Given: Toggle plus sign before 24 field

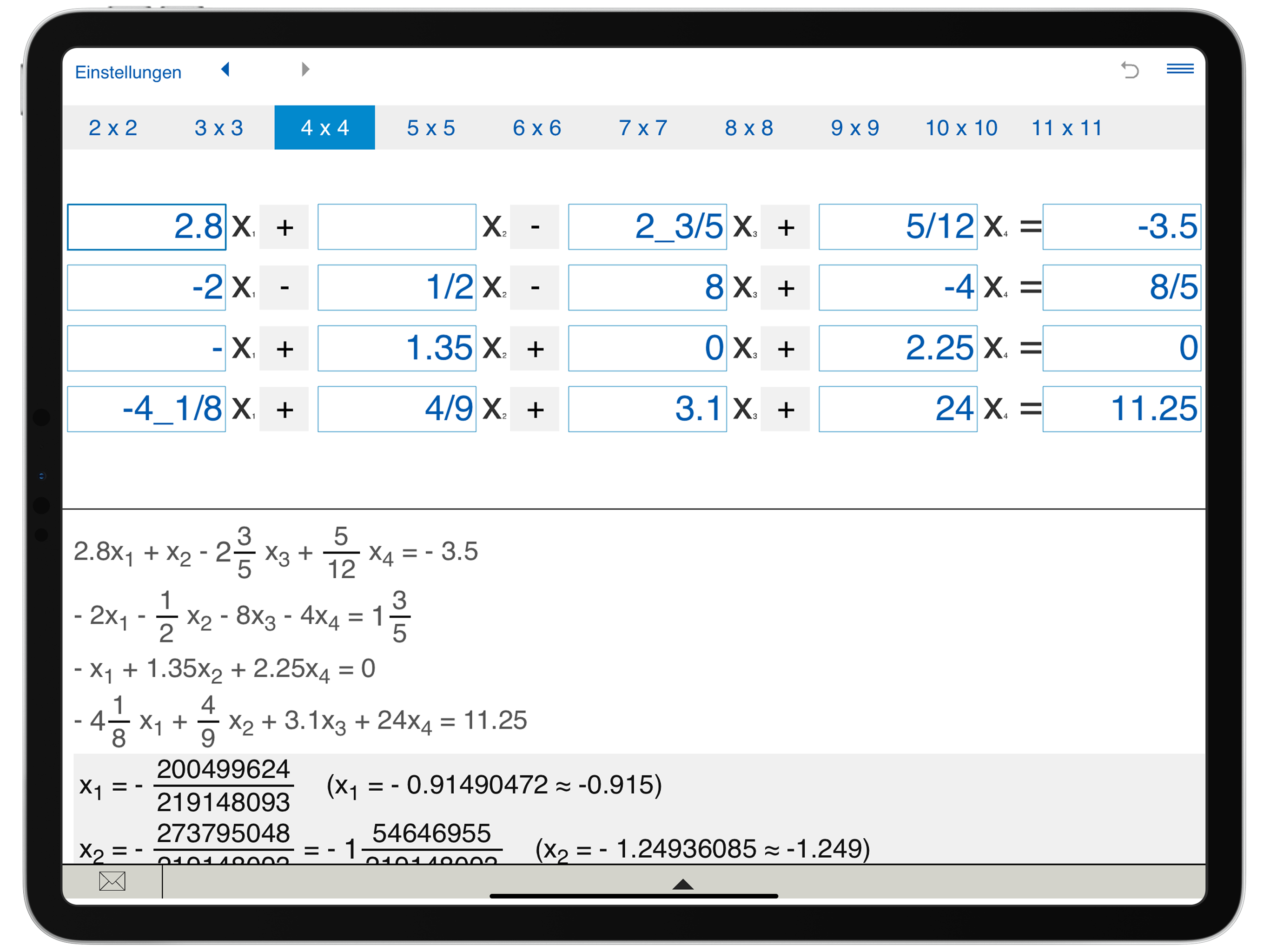Looking at the screenshot, I should (786, 410).
